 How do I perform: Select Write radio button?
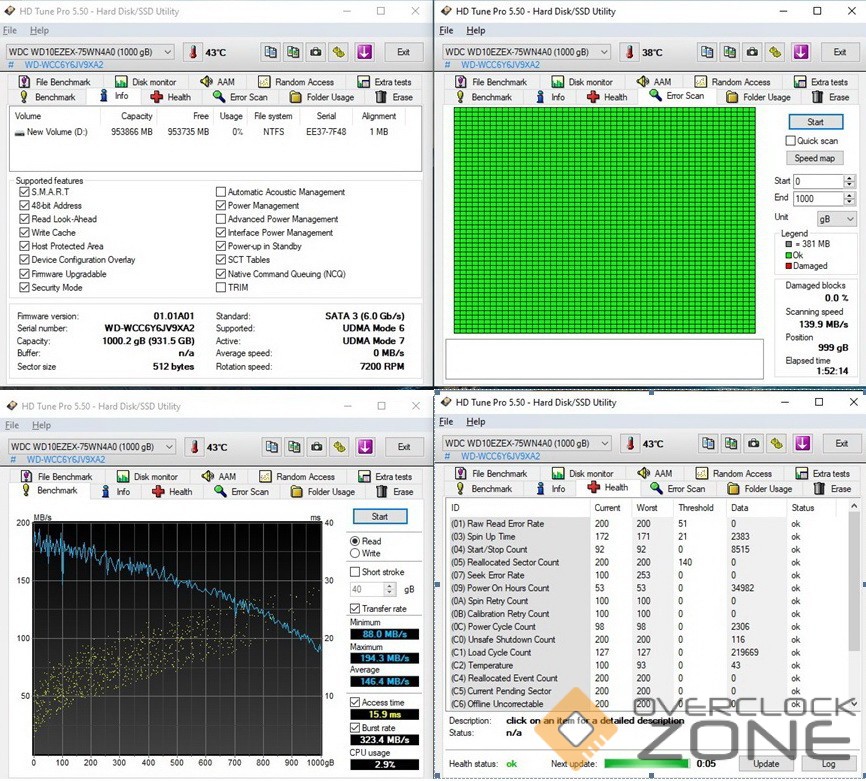click(x=355, y=553)
